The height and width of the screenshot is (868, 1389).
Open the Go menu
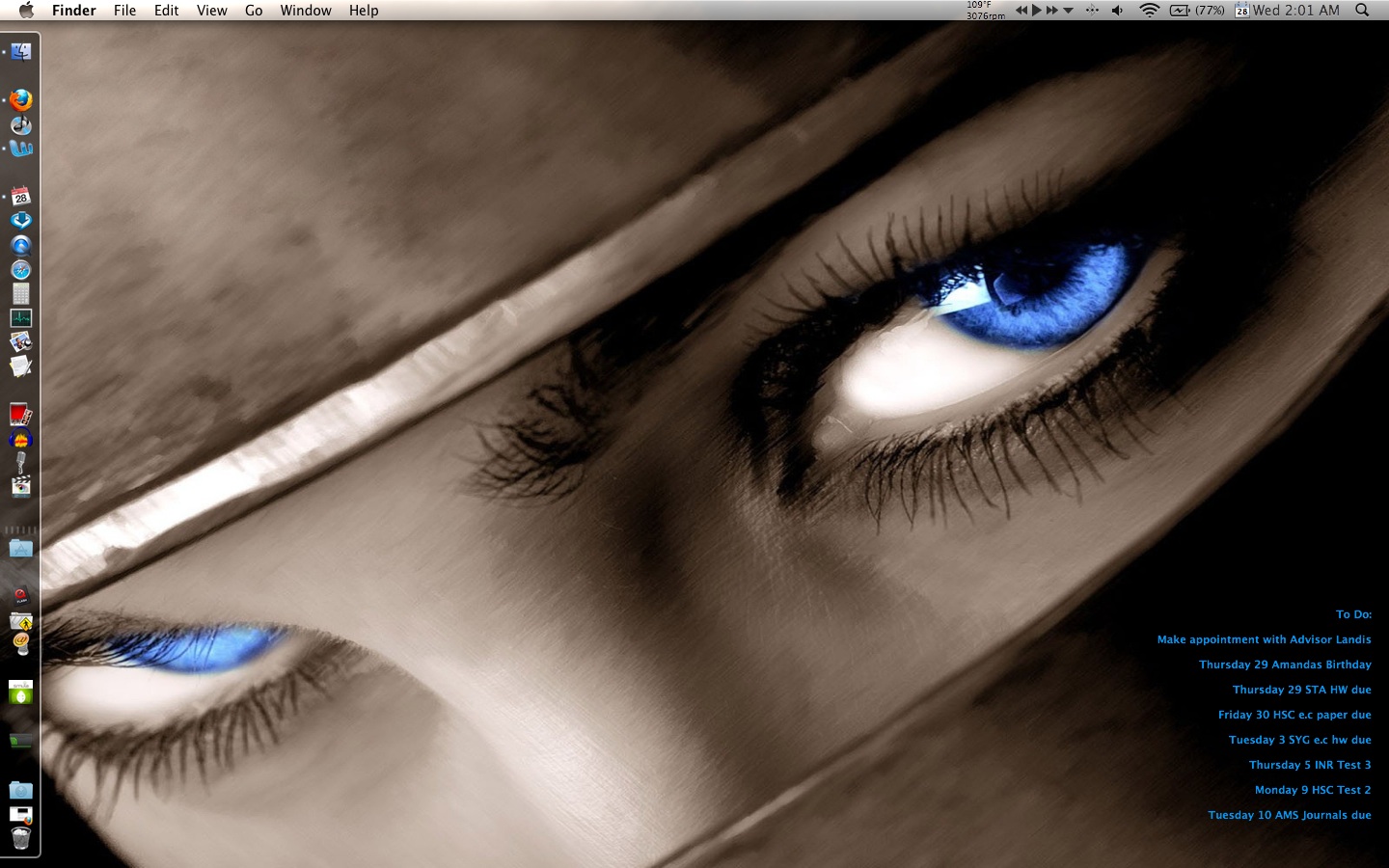pyautogui.click(x=254, y=10)
